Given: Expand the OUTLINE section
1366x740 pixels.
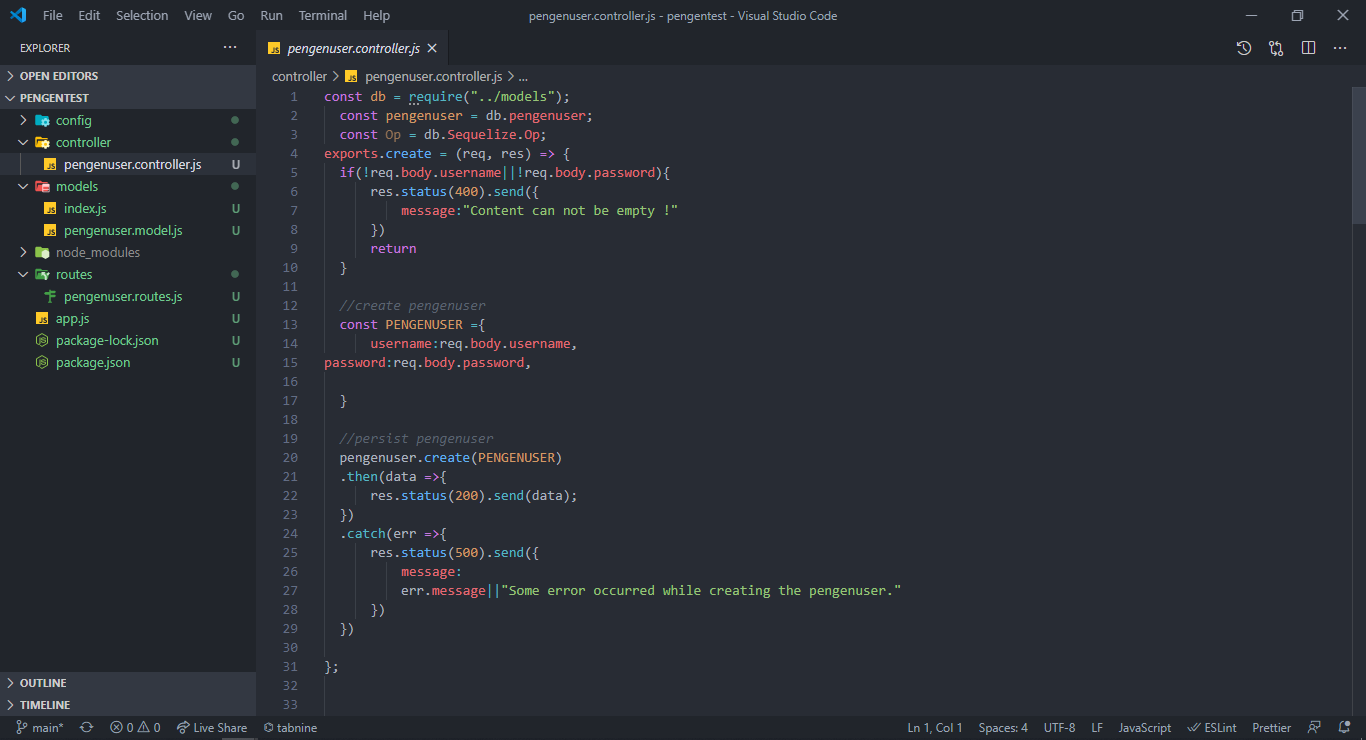Looking at the screenshot, I should [x=128, y=683].
